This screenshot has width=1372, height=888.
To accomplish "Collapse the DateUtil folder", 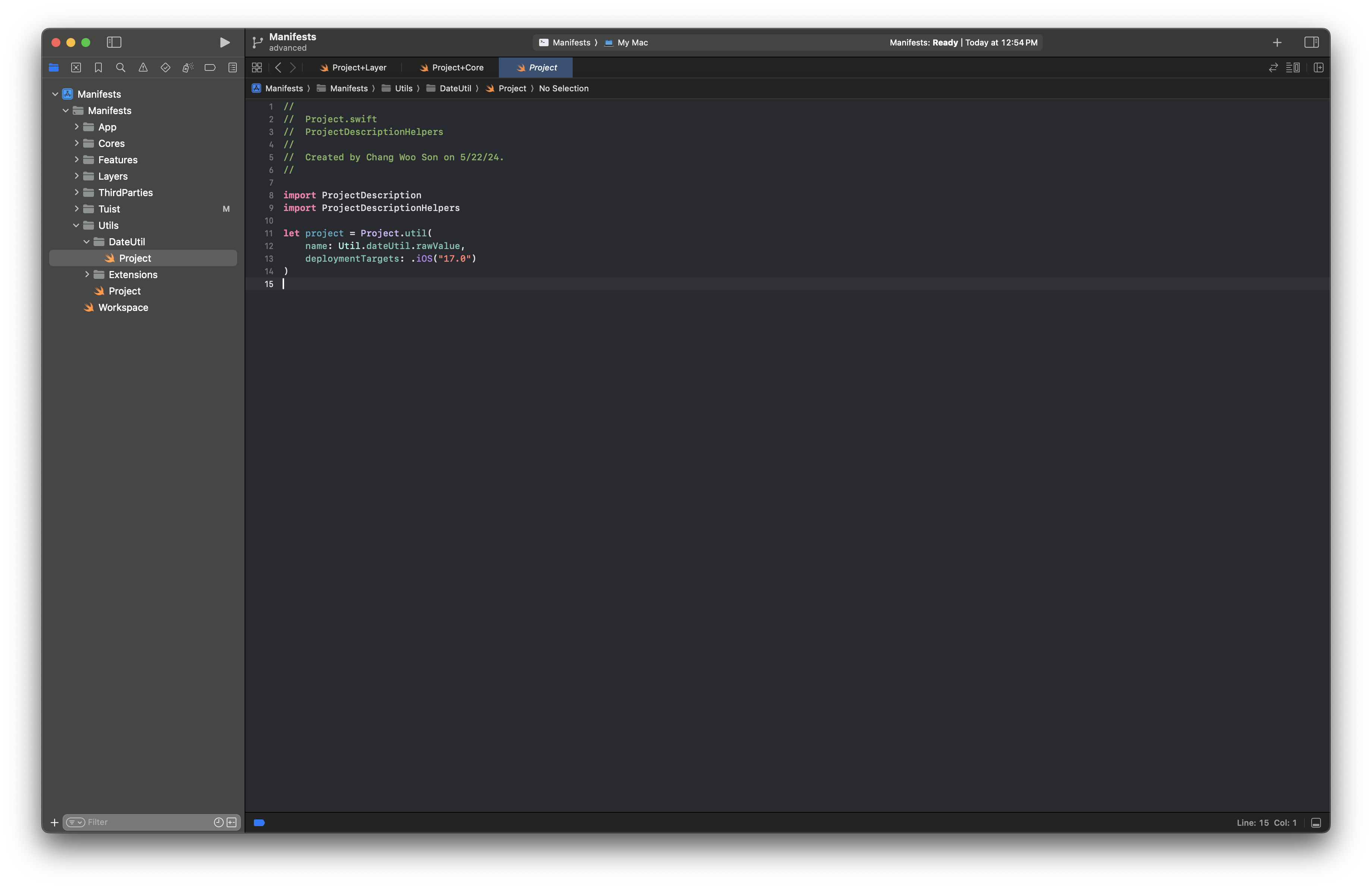I will pos(86,242).
